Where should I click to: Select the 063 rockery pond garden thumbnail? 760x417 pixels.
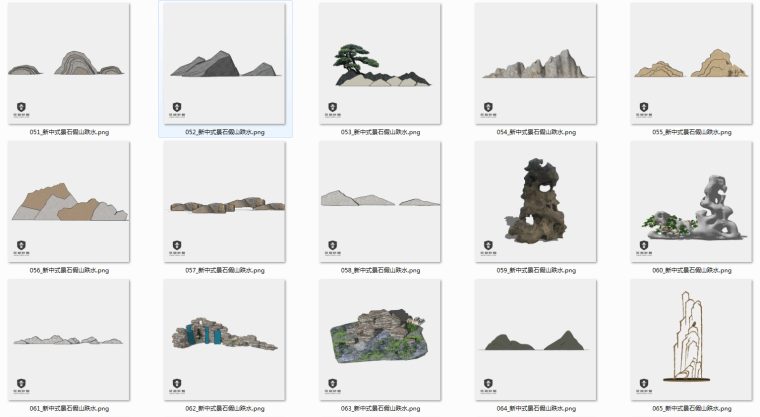pyautogui.click(x=380, y=340)
